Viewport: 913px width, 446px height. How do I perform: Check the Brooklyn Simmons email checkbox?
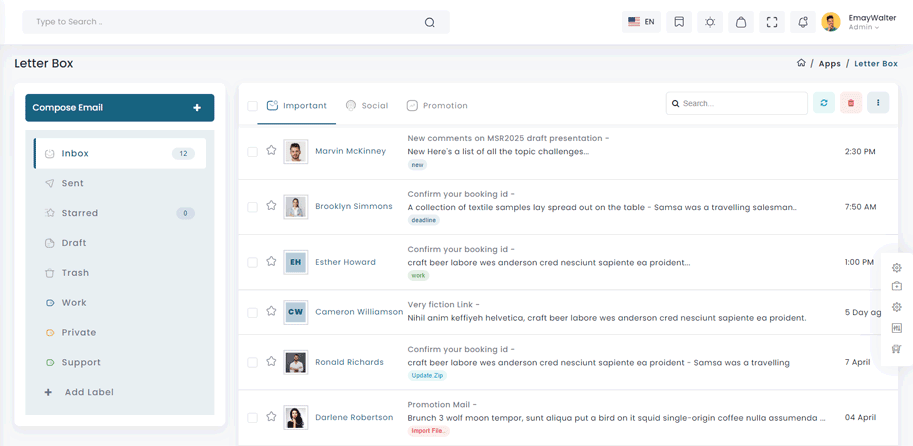(252, 207)
